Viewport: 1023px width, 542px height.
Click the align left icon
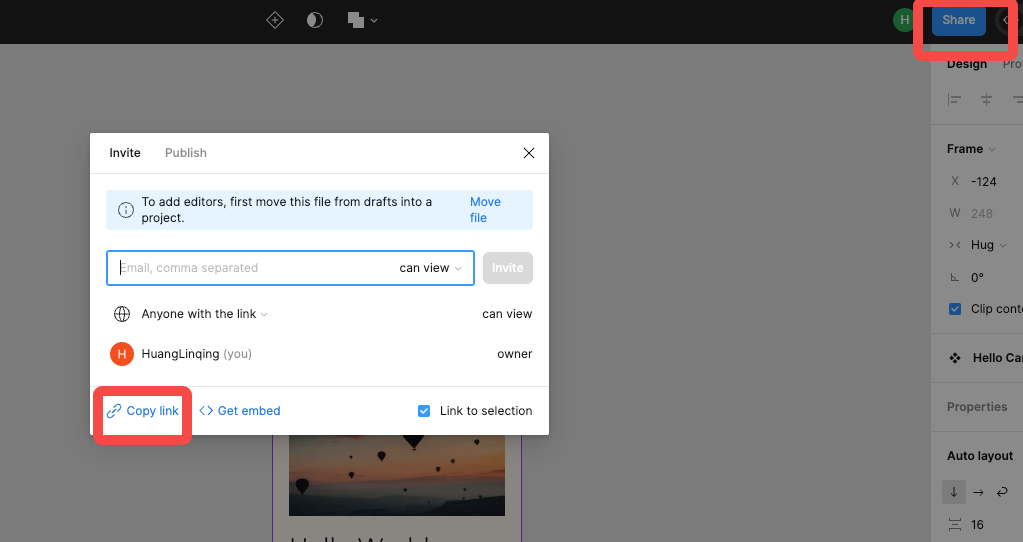[x=954, y=99]
